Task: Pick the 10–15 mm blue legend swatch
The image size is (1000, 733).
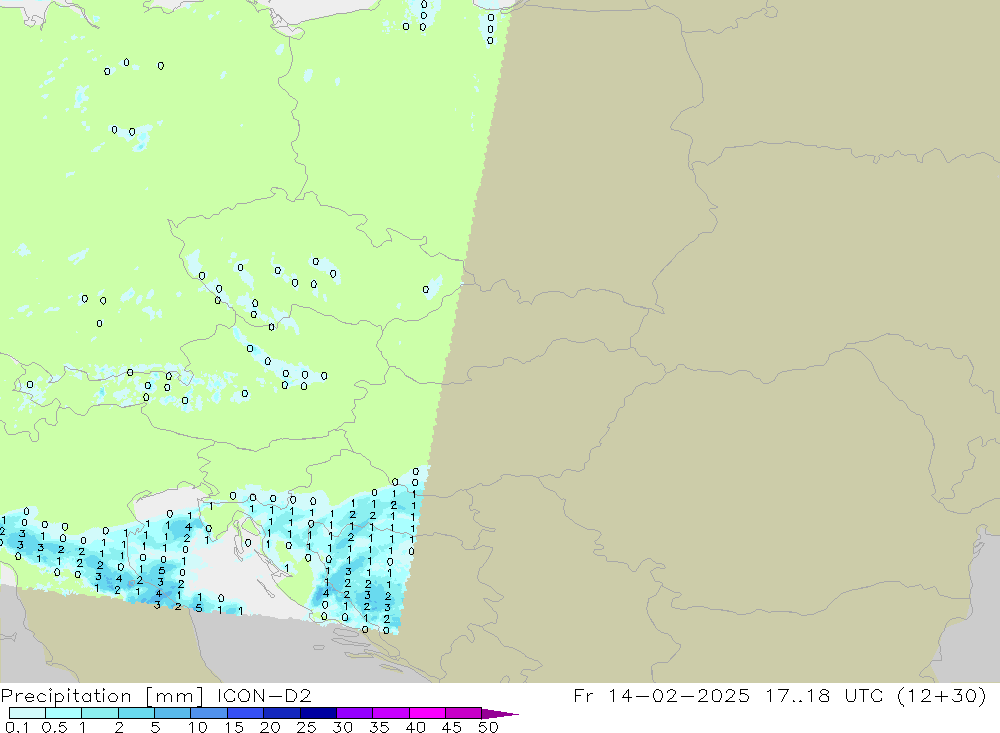Action: click(x=209, y=713)
